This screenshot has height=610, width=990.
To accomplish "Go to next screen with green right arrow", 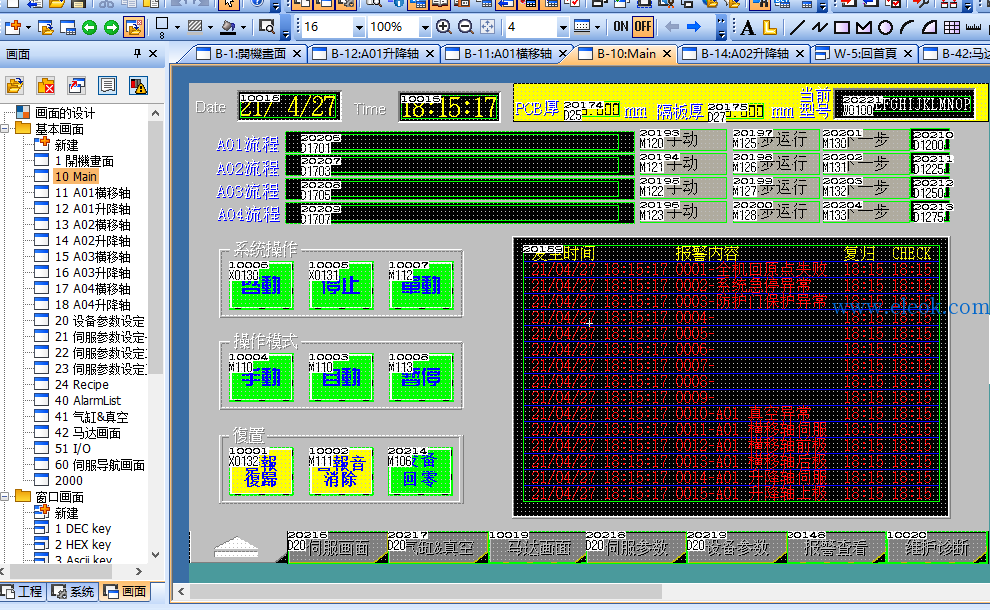I will pyautogui.click(x=111, y=27).
